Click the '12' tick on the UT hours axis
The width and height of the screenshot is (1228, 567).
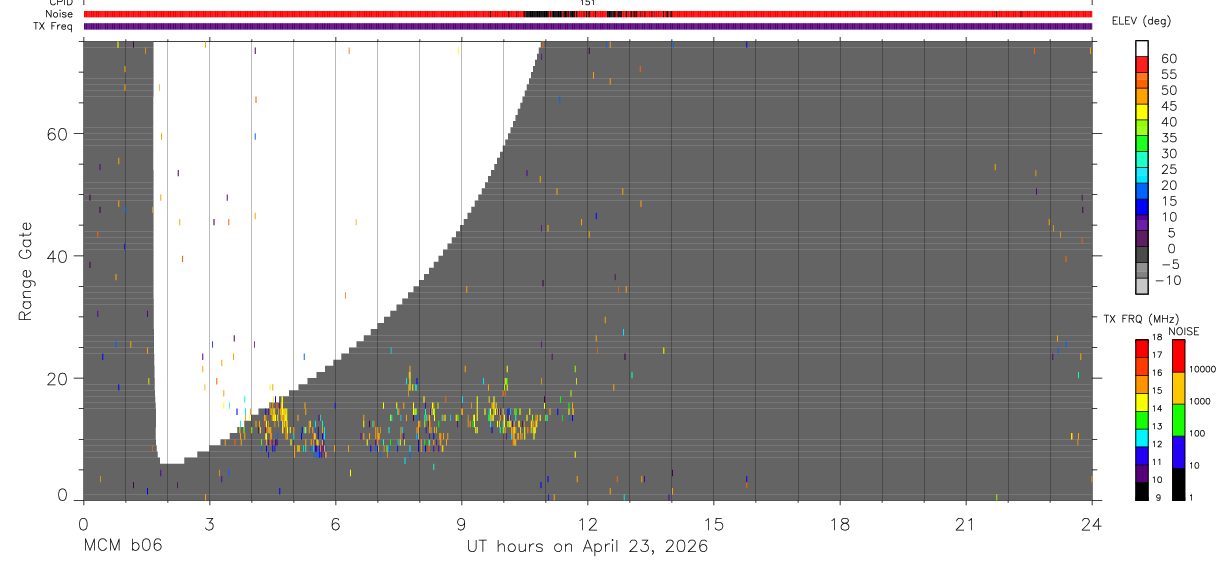click(587, 525)
